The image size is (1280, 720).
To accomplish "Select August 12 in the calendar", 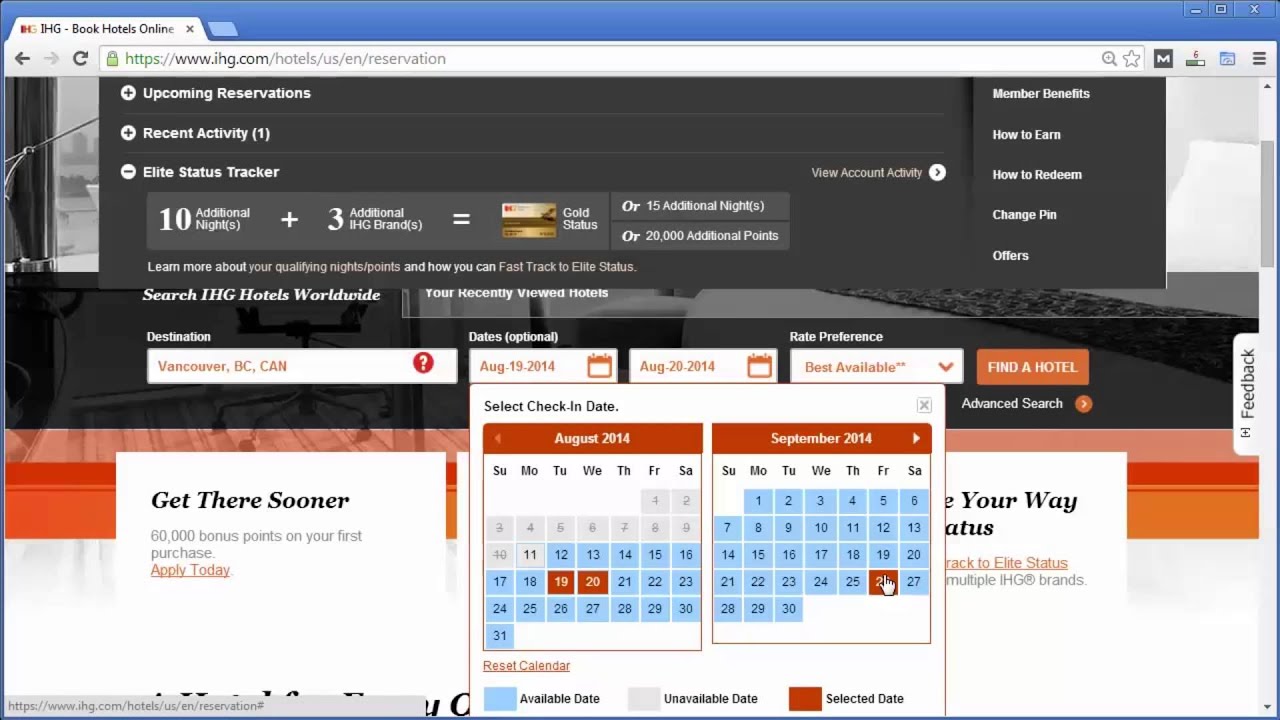I will click(x=561, y=555).
